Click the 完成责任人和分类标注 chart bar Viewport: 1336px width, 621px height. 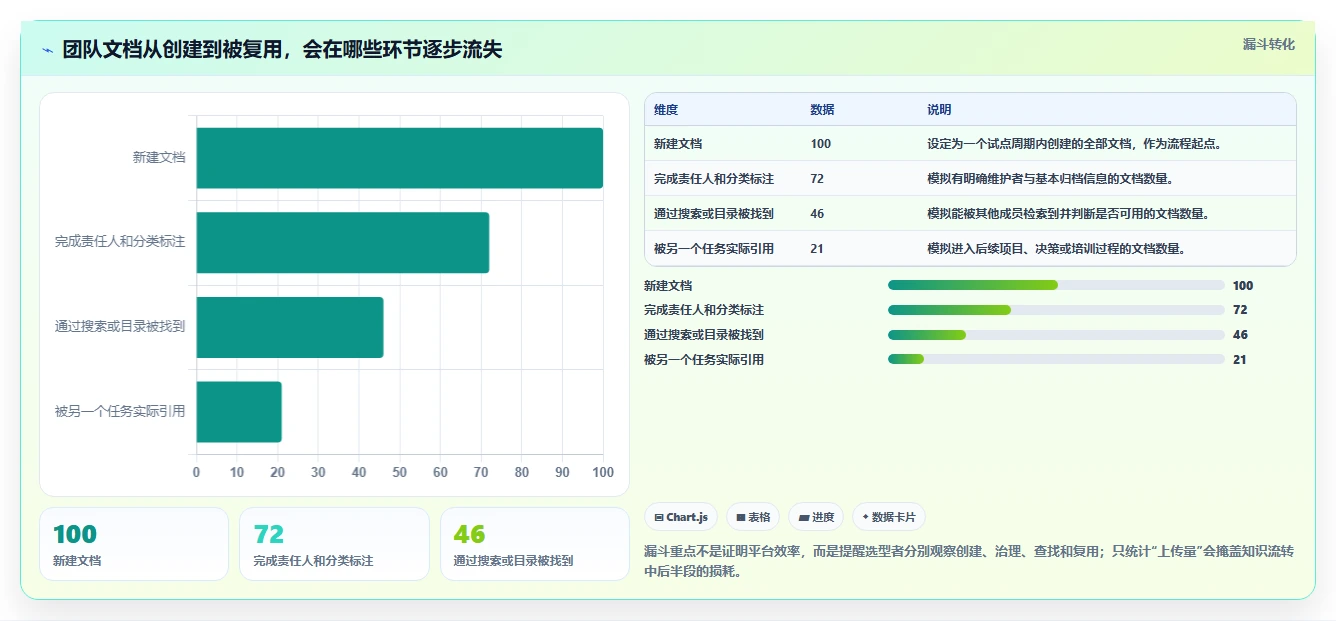tap(343, 242)
